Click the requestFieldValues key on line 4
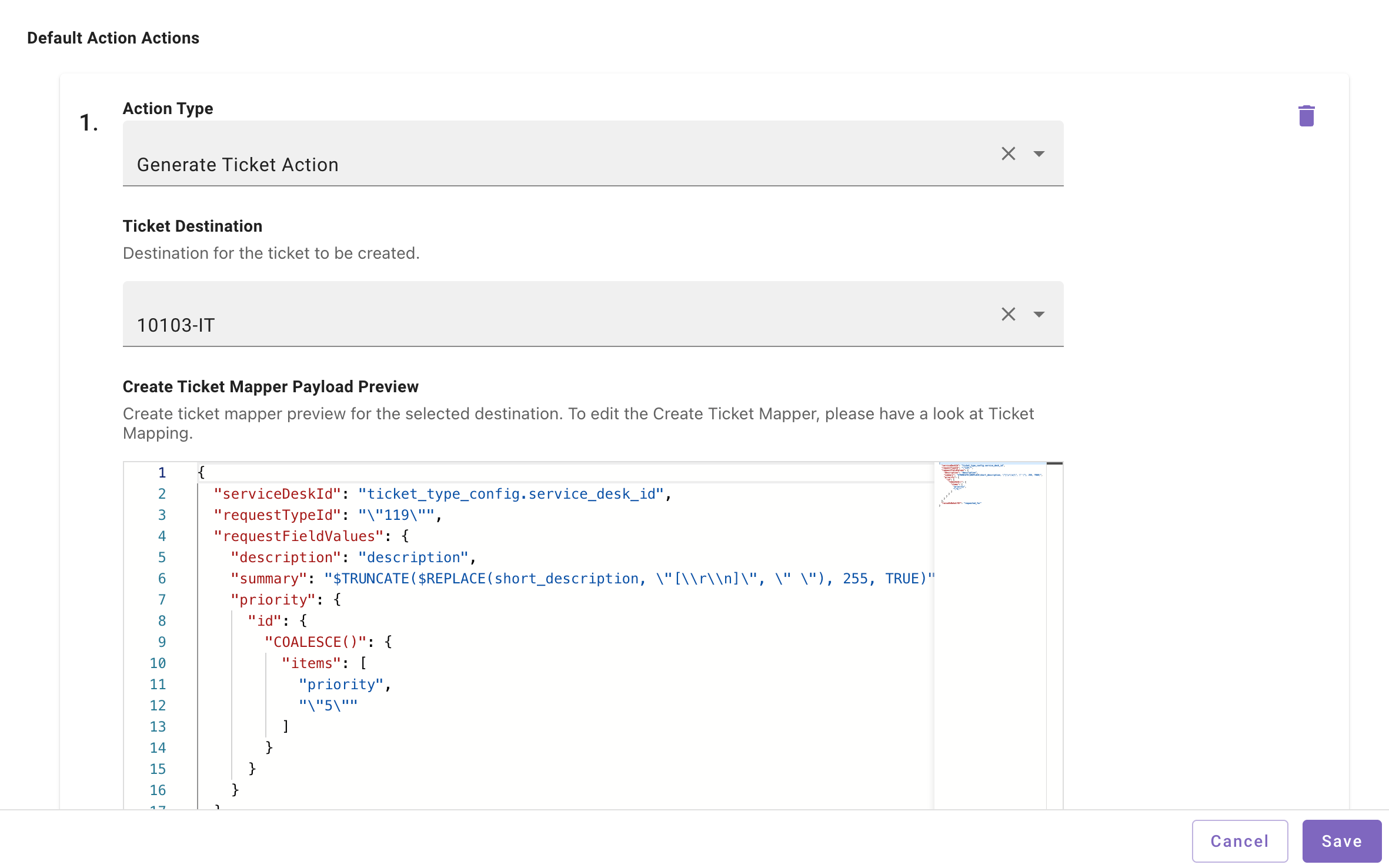The width and height of the screenshot is (1389, 868). [x=299, y=536]
